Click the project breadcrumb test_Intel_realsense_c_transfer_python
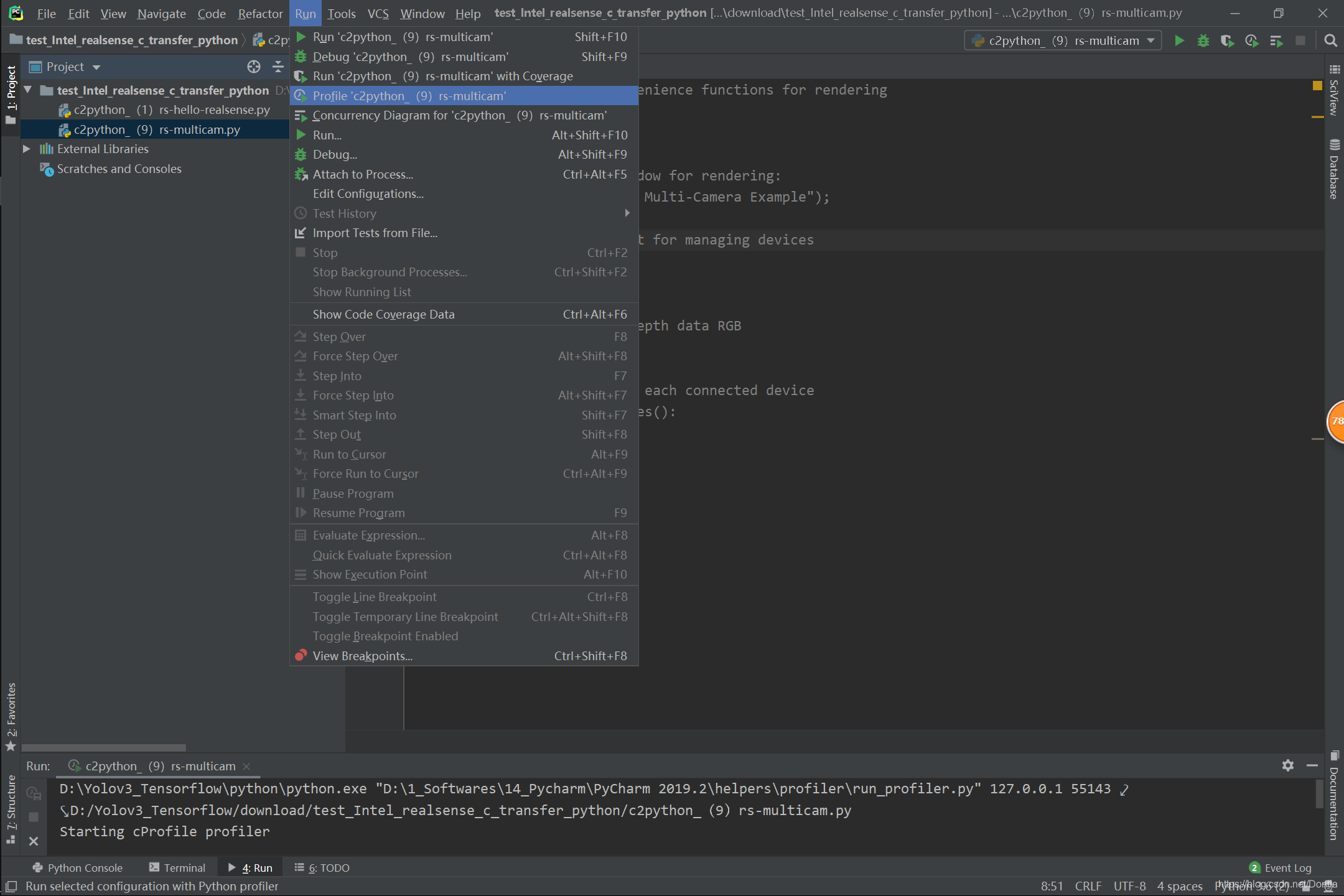1344x896 pixels. tap(124, 40)
